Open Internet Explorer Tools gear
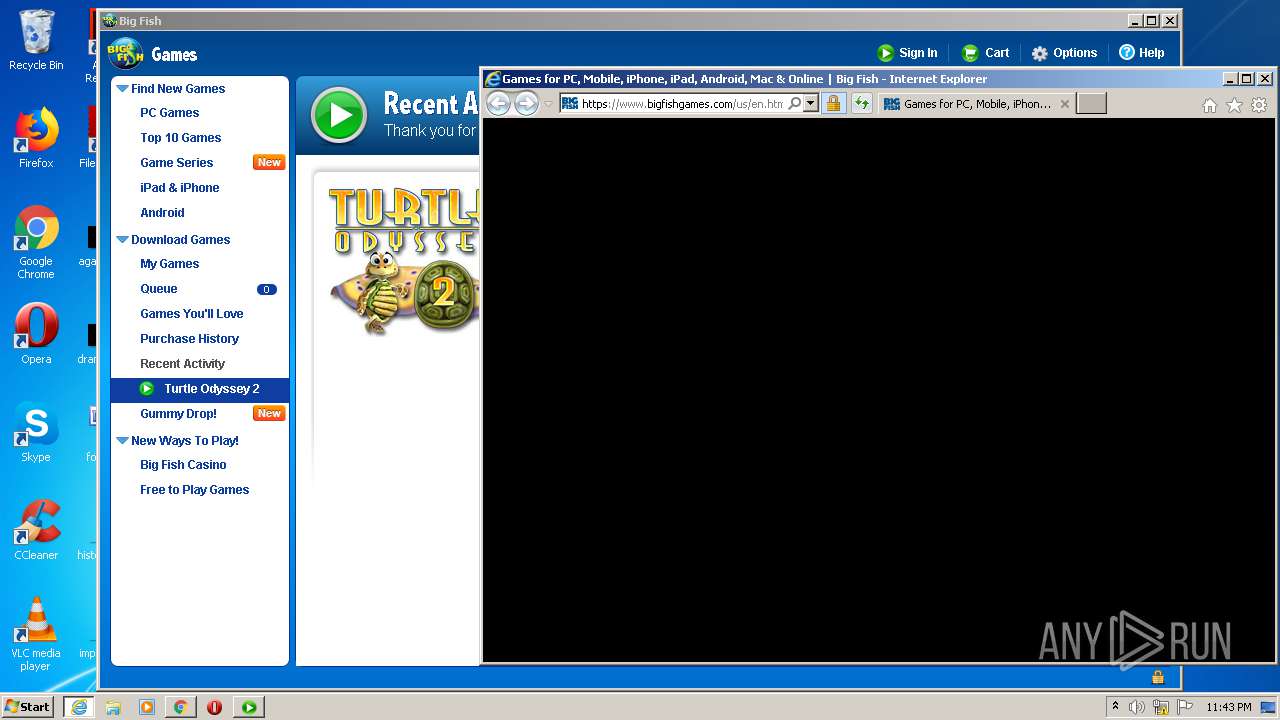This screenshot has width=1280, height=720. point(1259,105)
